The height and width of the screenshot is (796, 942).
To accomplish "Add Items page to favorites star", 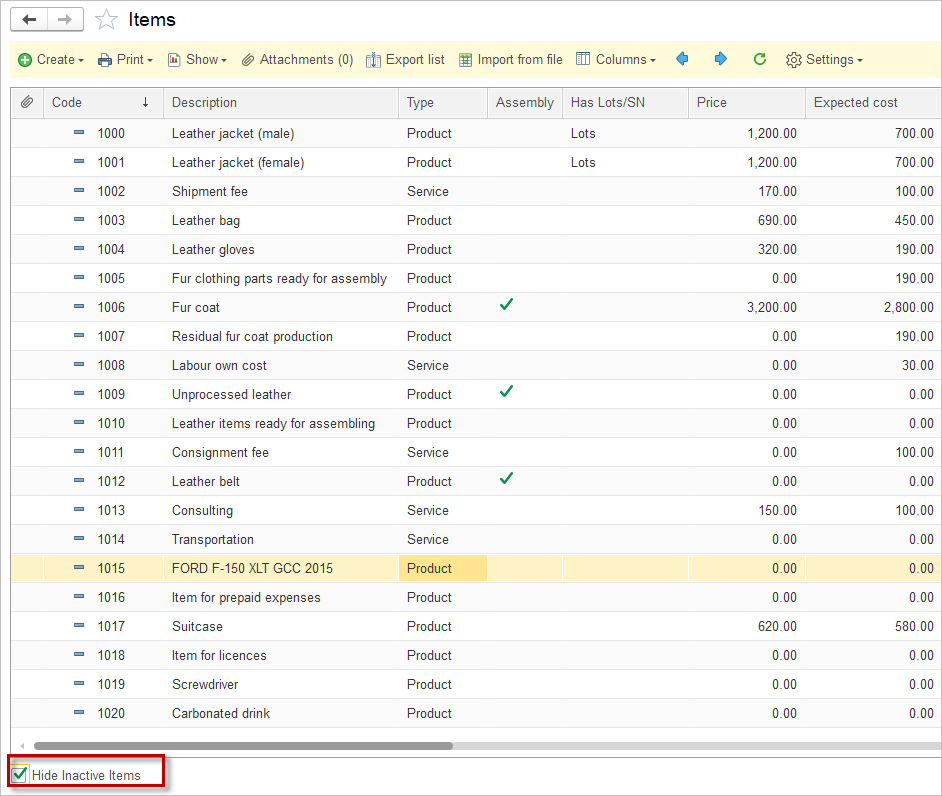I will click(x=106, y=20).
